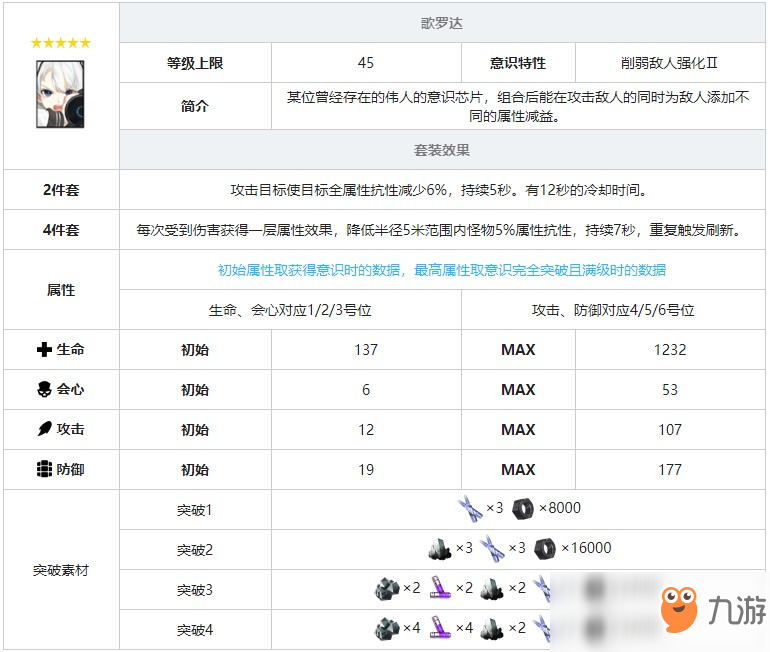770x652 pixels.
Task: Click the purple tube icon in 突破4
Action: pyautogui.click(x=440, y=628)
